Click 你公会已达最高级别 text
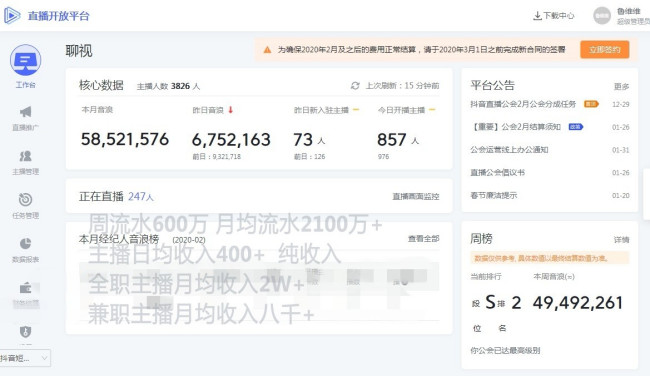 505,351
